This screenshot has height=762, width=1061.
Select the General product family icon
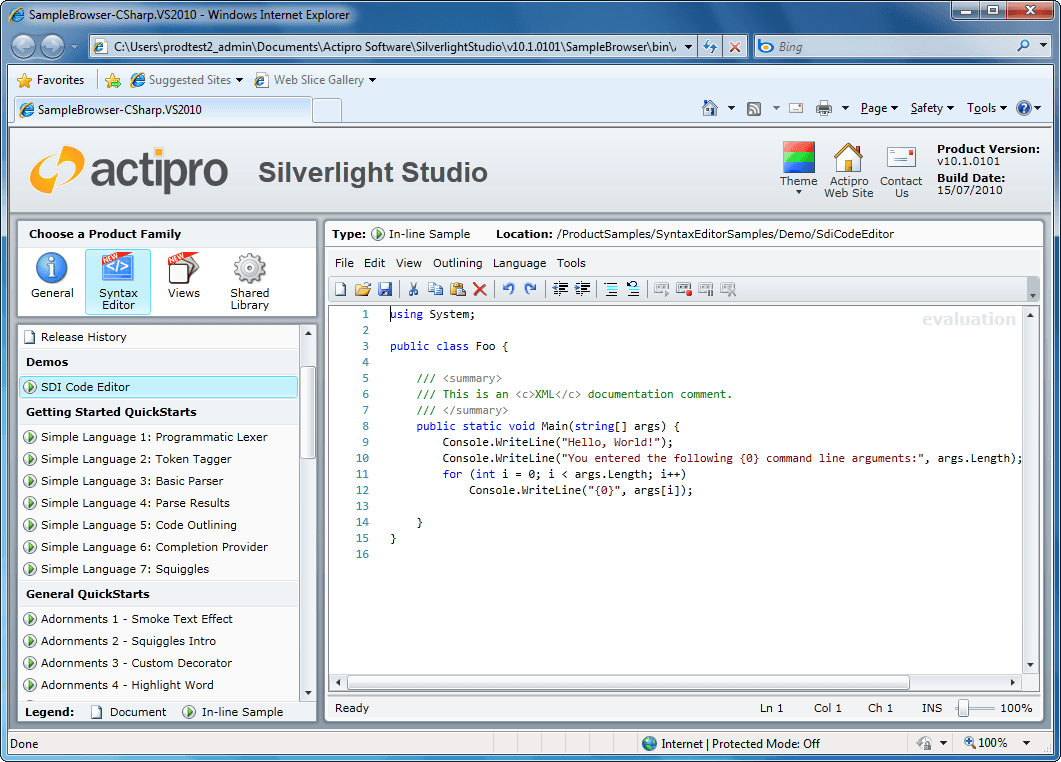coord(52,275)
